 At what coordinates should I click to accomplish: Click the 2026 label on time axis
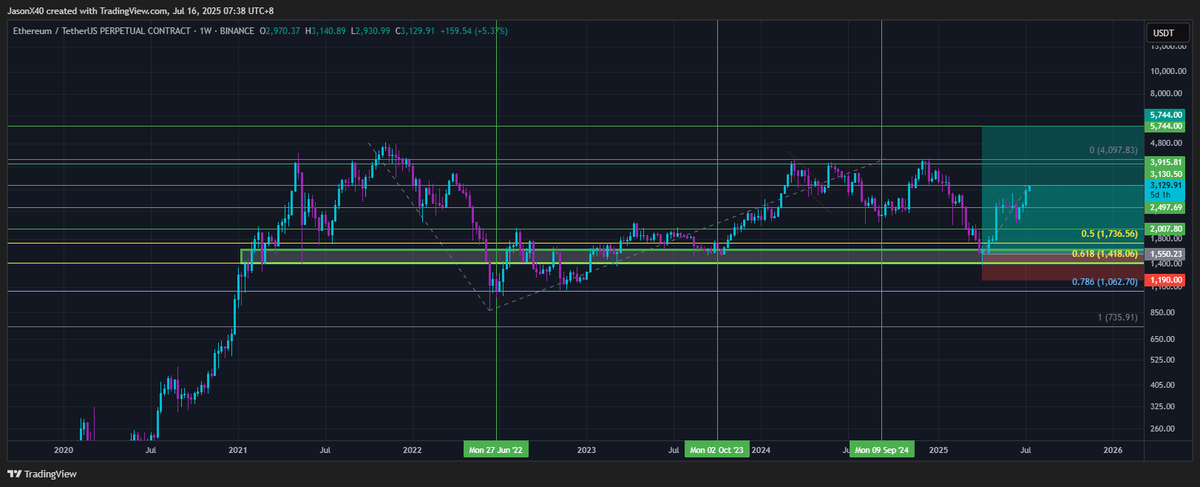[1111, 451]
